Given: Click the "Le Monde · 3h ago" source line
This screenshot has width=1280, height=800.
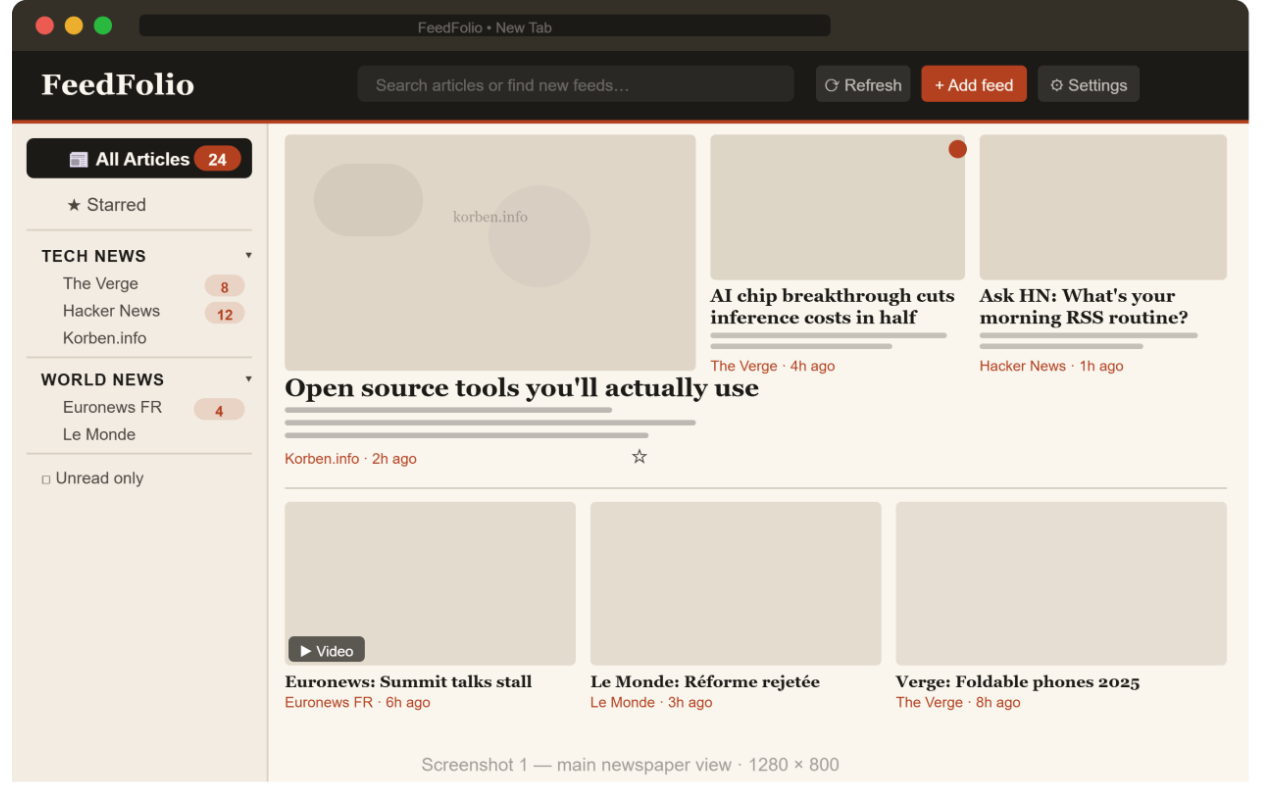Looking at the screenshot, I should 652,703.
